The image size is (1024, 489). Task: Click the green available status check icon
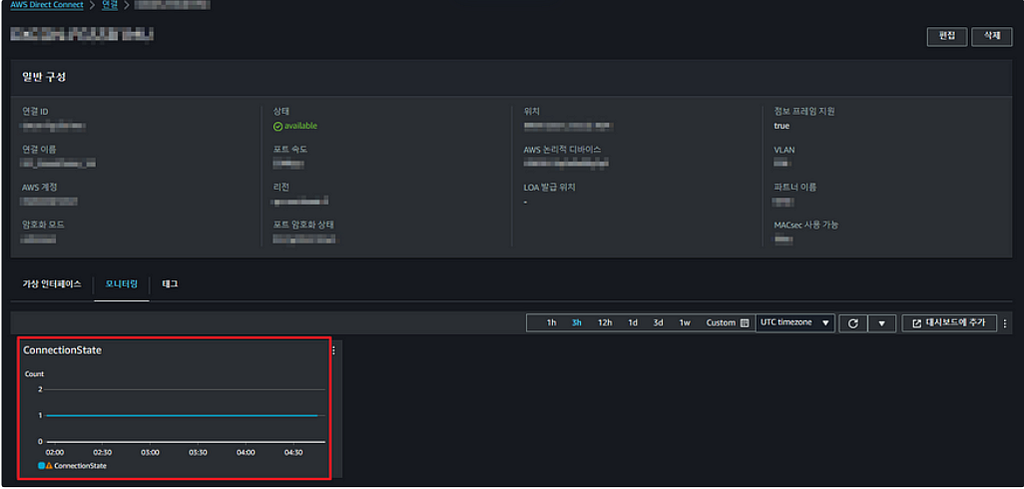pyautogui.click(x=278, y=126)
